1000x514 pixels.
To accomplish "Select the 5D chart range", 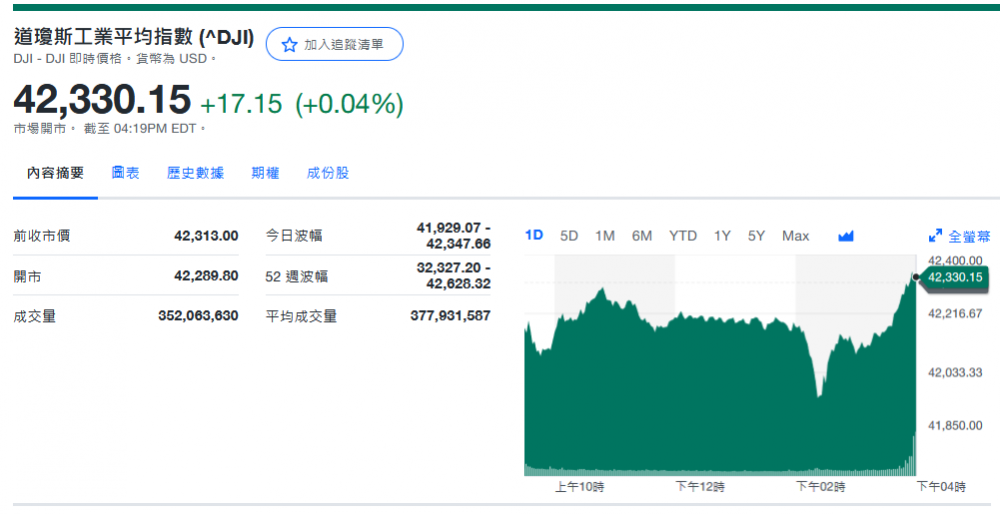I will [569, 236].
